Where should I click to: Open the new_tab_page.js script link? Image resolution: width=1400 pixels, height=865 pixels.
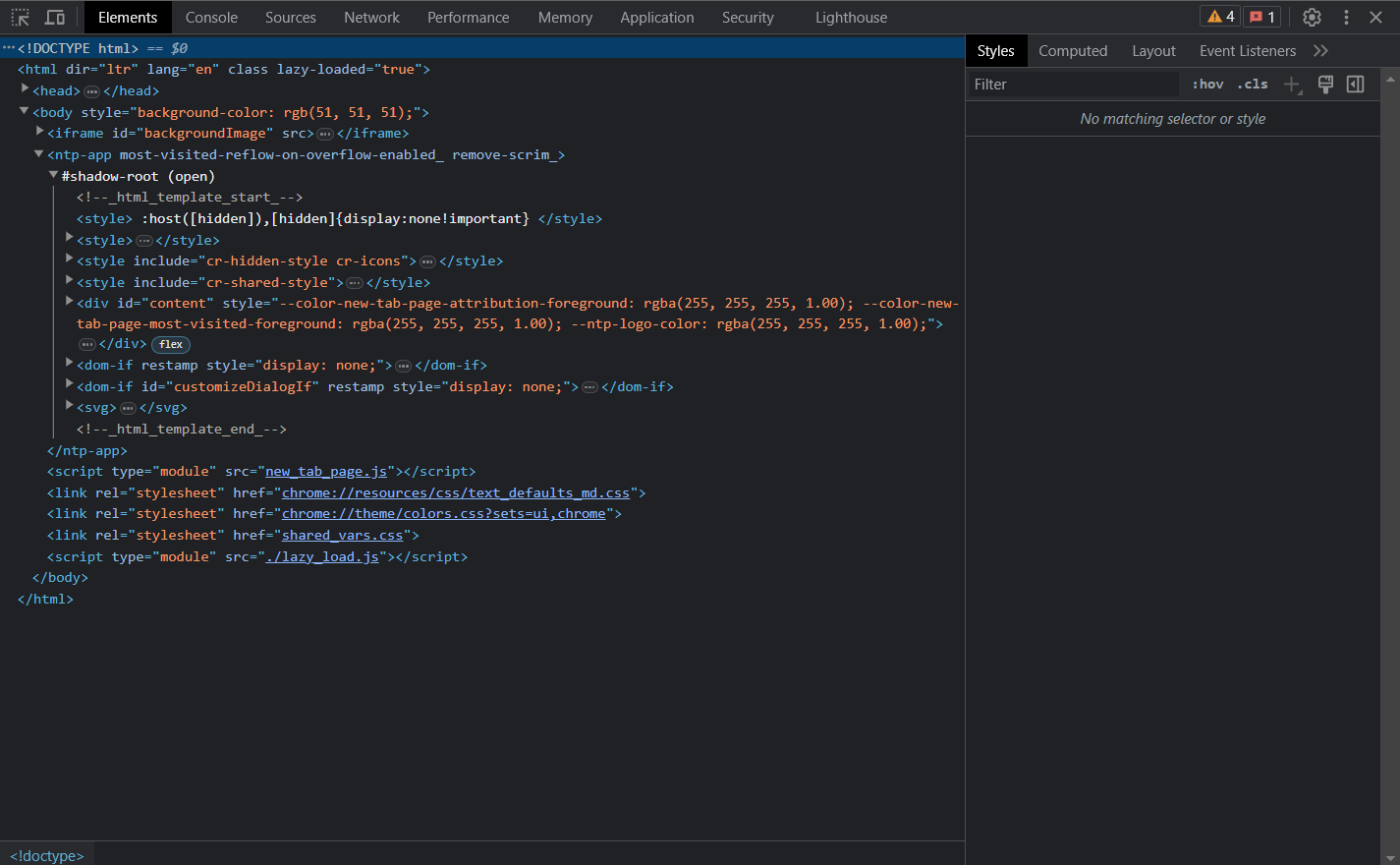point(325,472)
